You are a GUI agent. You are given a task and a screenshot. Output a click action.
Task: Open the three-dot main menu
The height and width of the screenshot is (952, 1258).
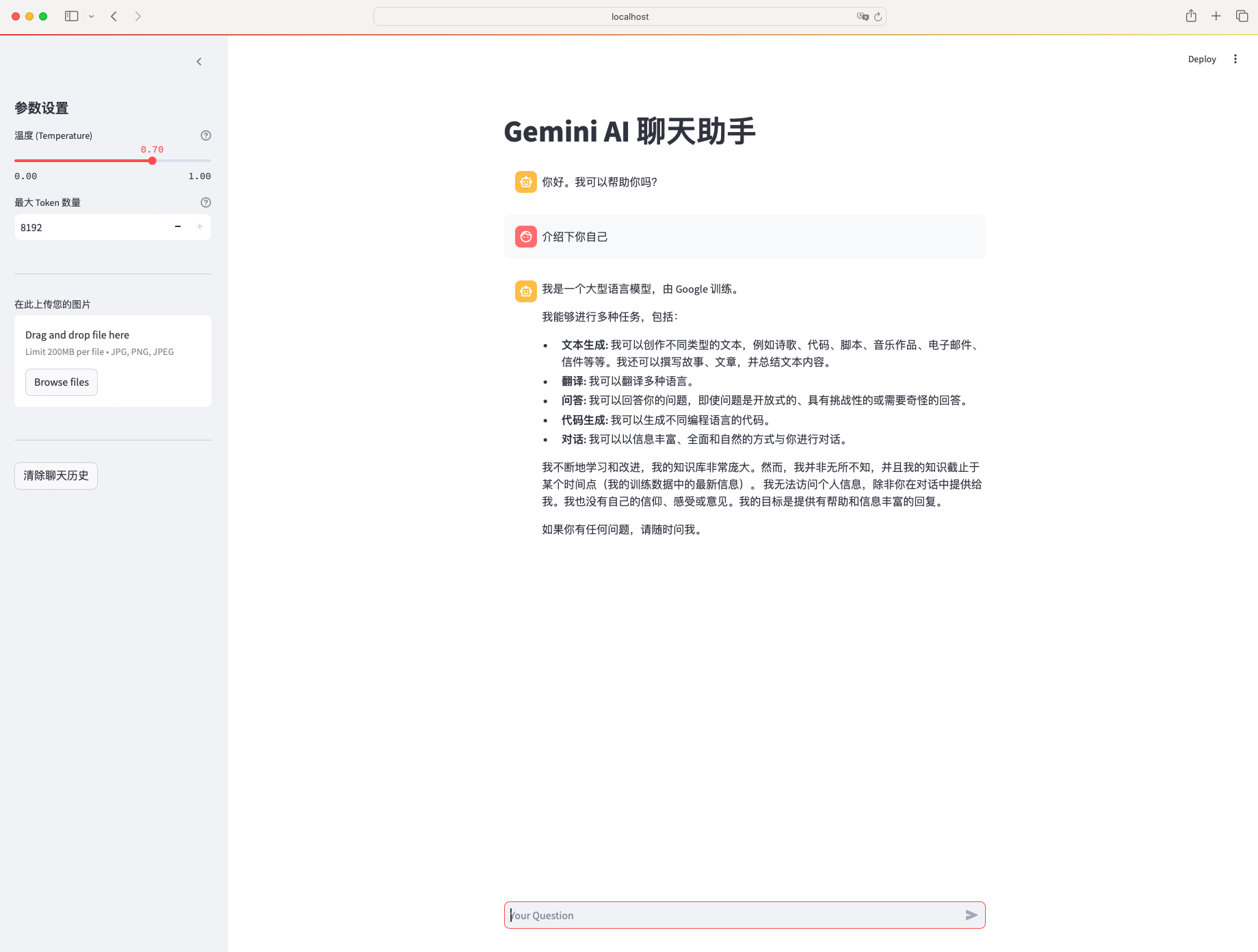[x=1235, y=59]
